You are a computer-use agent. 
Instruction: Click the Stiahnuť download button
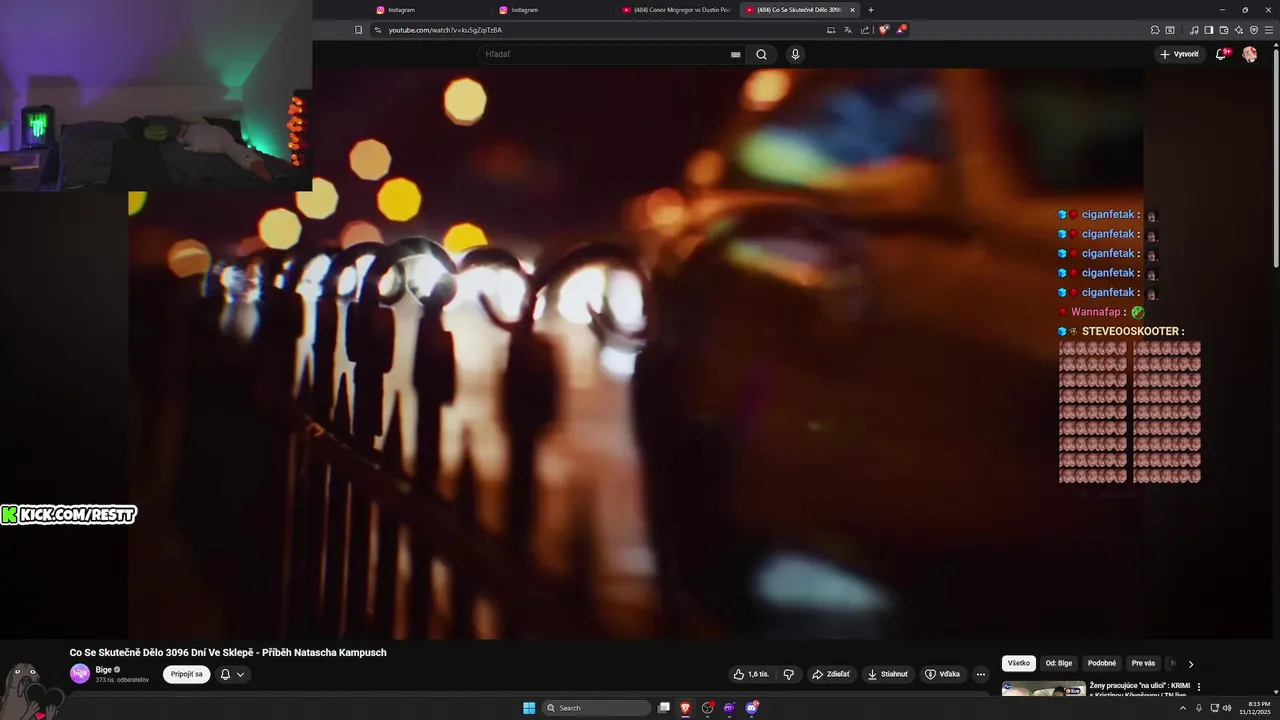tap(888, 674)
